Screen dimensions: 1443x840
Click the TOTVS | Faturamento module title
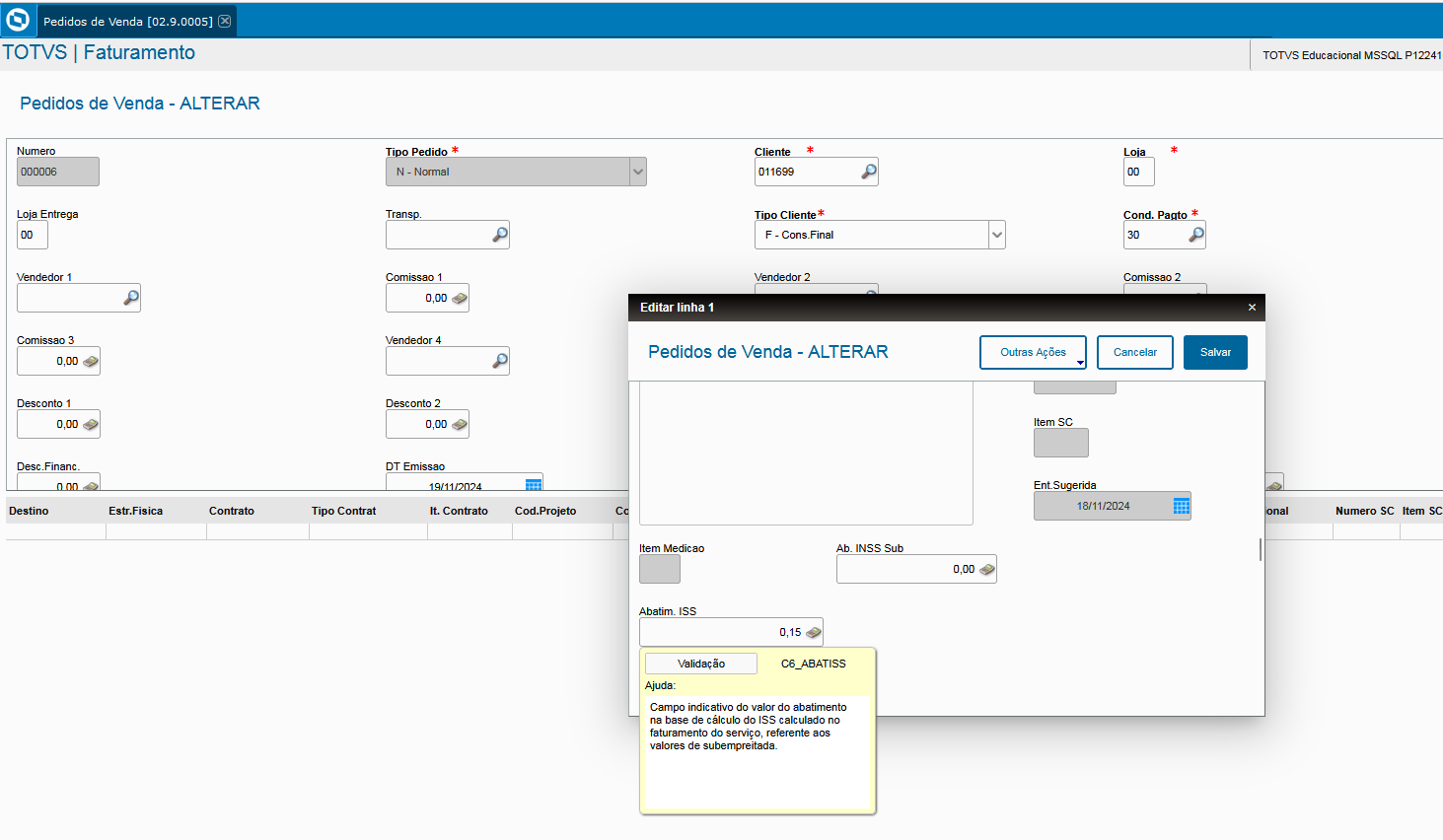(99, 52)
